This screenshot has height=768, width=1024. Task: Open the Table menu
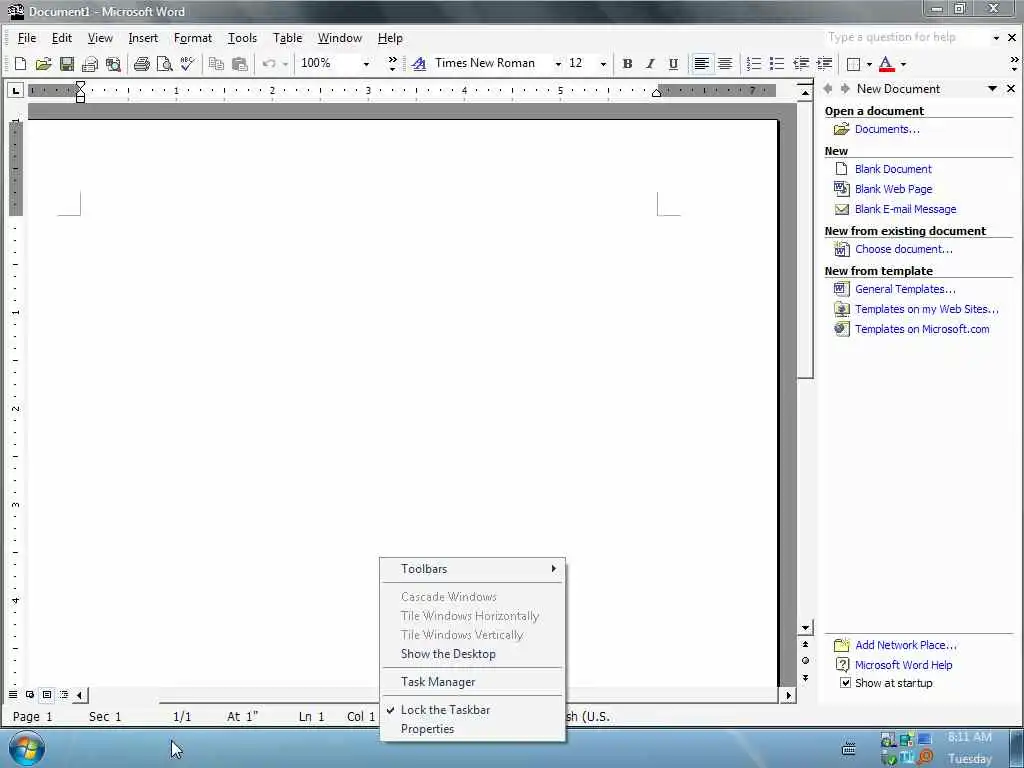coord(287,38)
